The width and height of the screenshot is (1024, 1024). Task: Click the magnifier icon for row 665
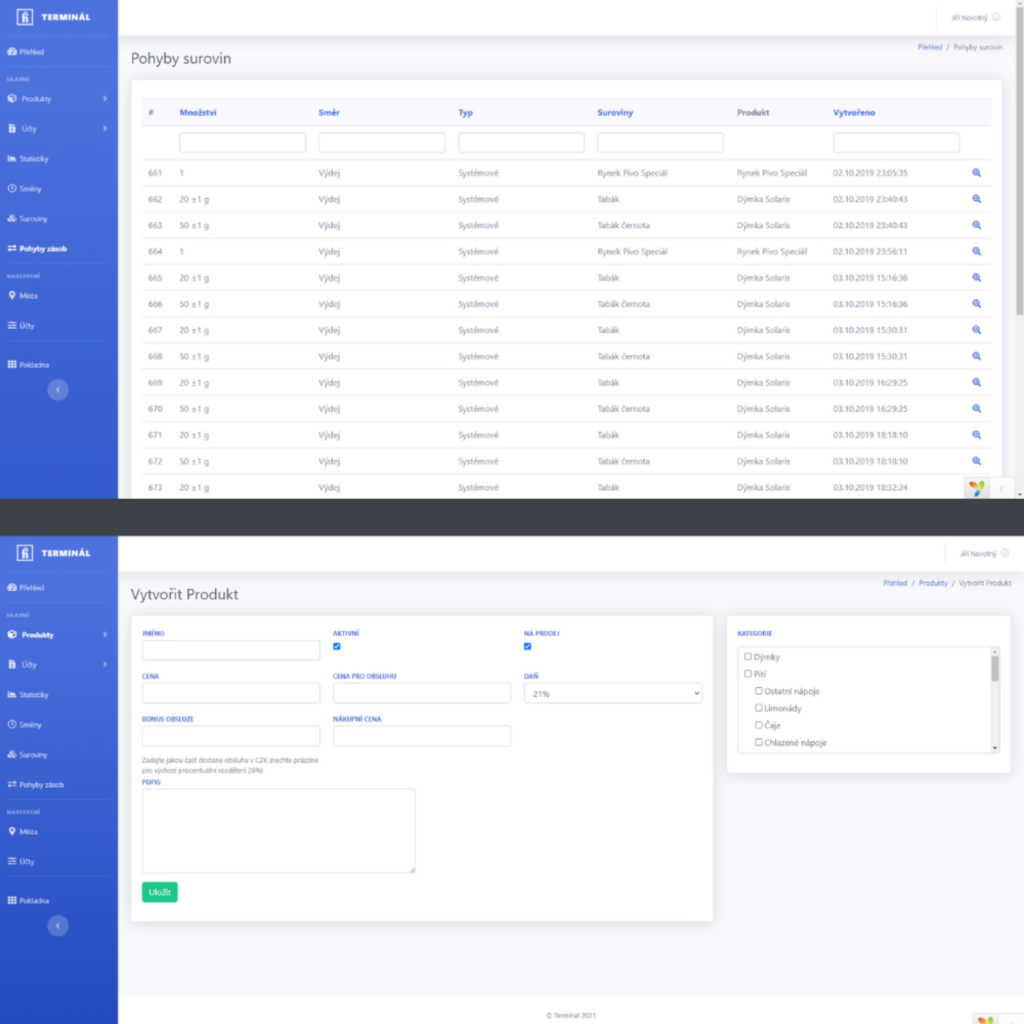[x=976, y=278]
